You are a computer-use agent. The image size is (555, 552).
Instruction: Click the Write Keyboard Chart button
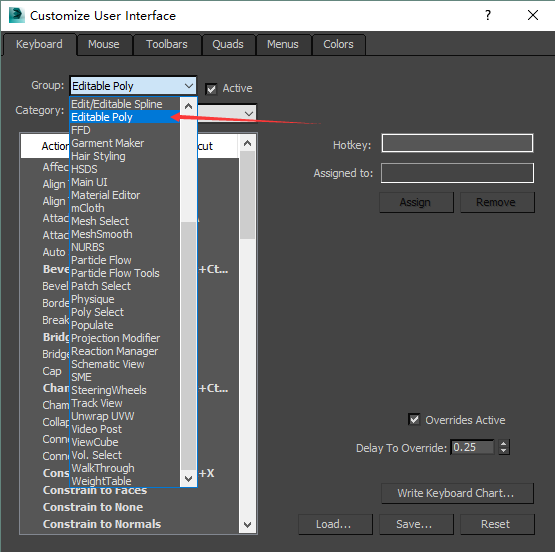tap(457, 493)
